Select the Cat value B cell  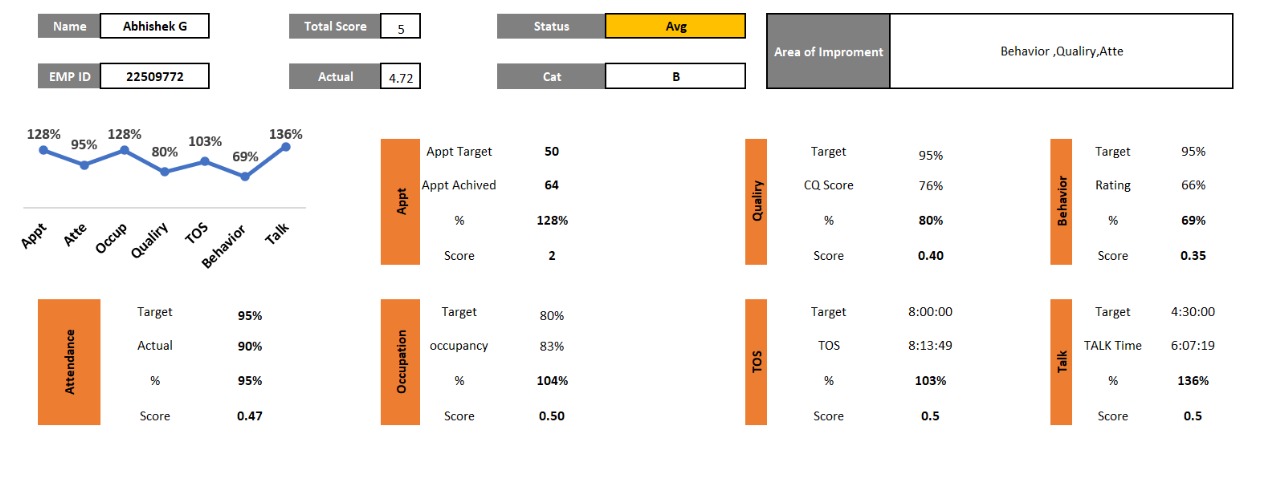(x=675, y=76)
